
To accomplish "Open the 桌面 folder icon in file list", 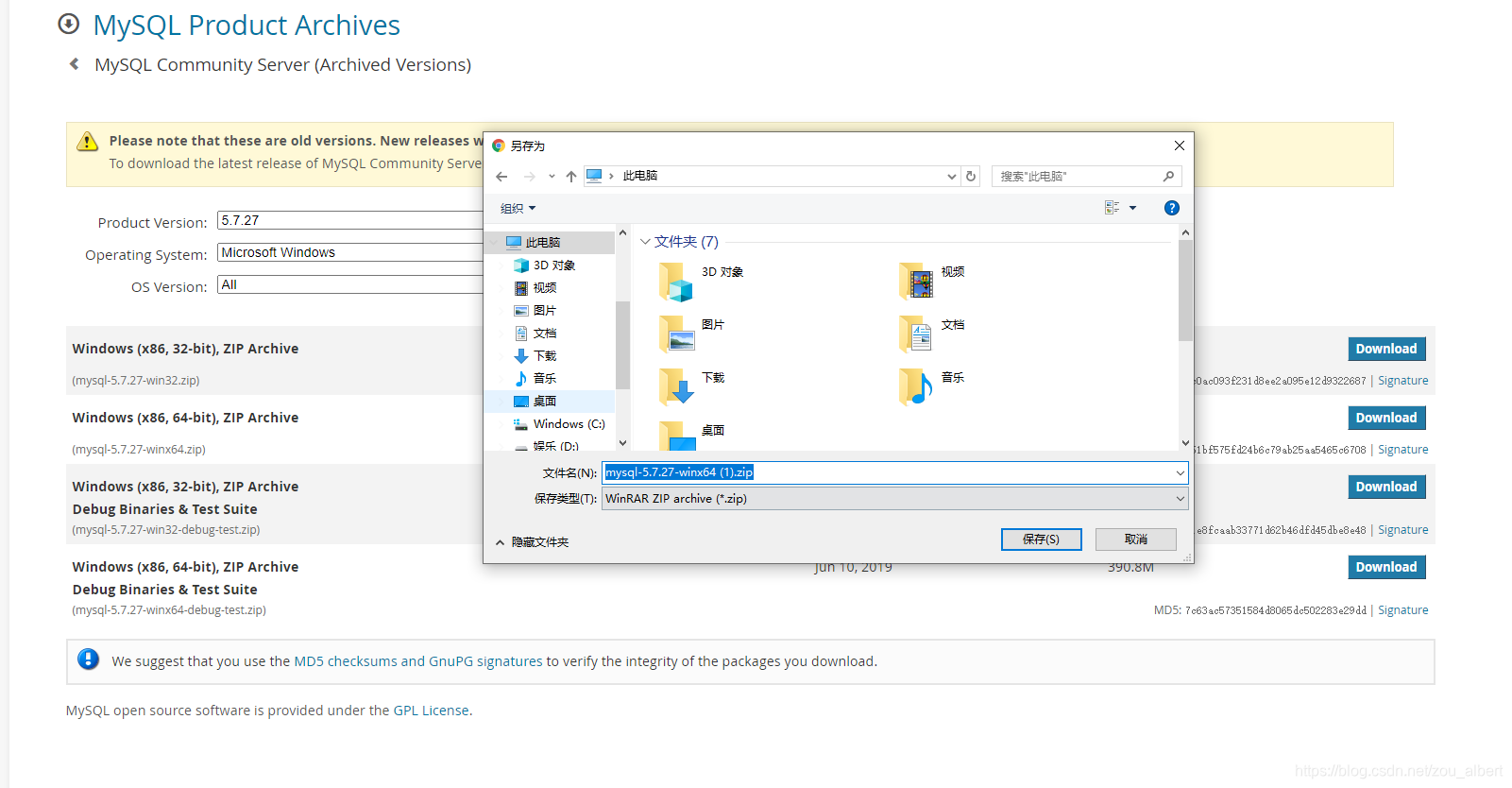I will (x=676, y=436).
